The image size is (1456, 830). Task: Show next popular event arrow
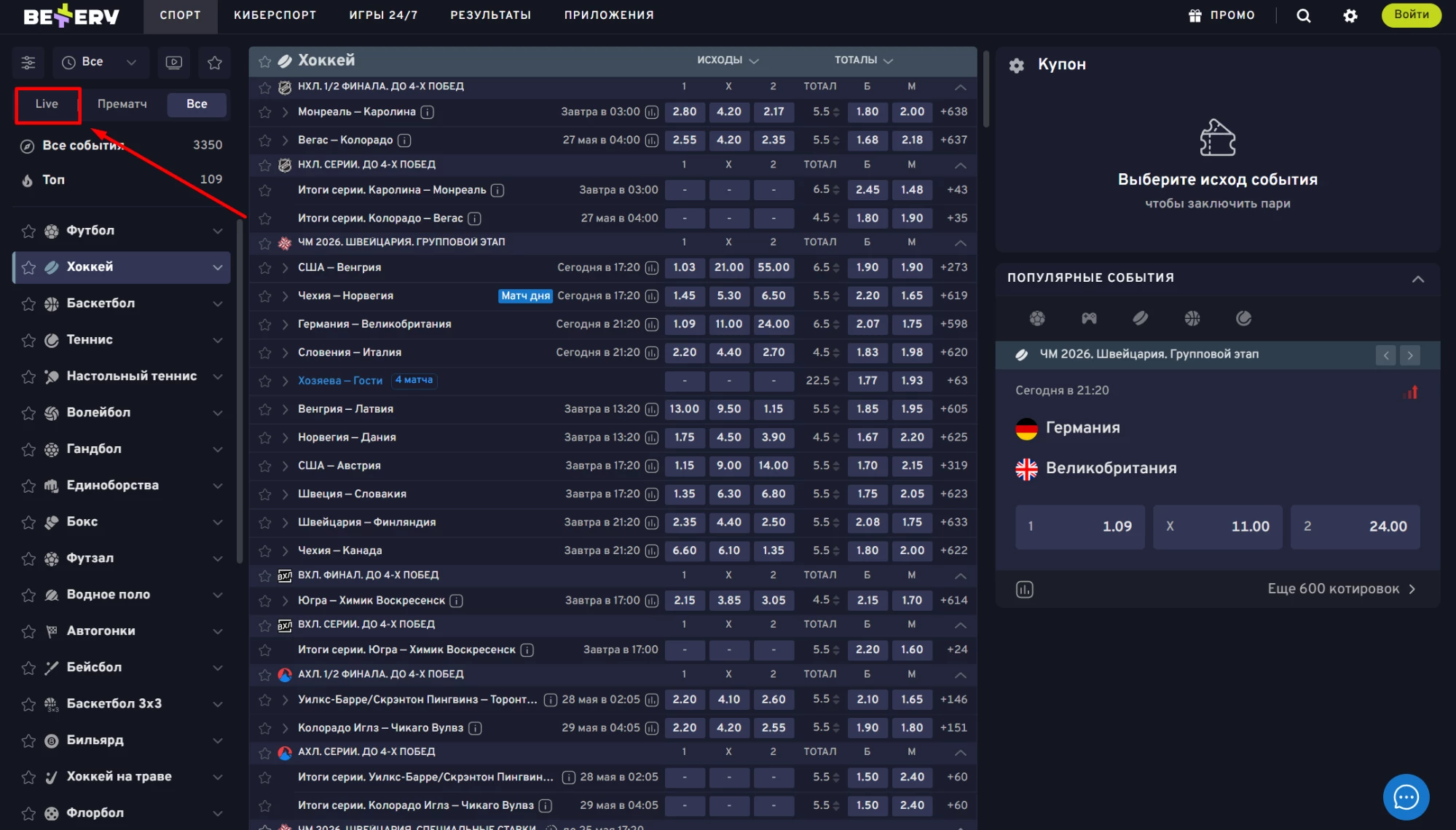[x=1410, y=355]
